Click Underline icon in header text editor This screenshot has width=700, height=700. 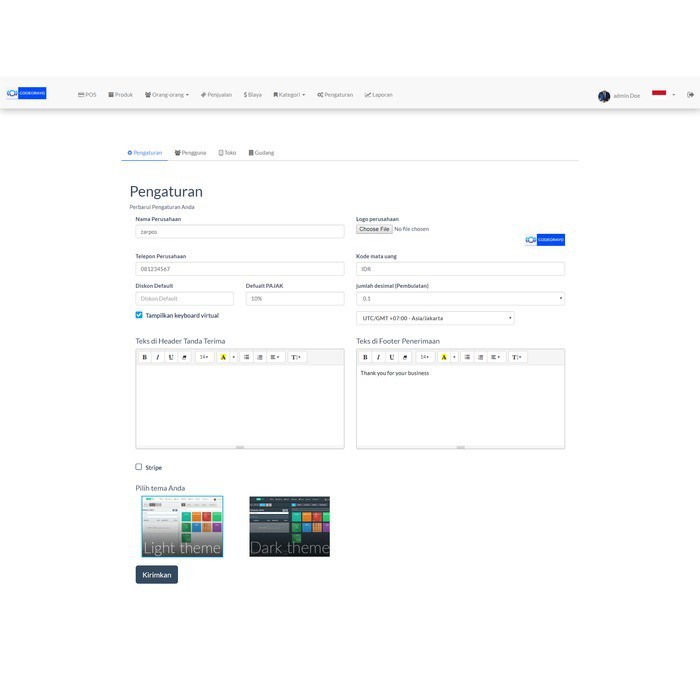pyautogui.click(x=171, y=357)
